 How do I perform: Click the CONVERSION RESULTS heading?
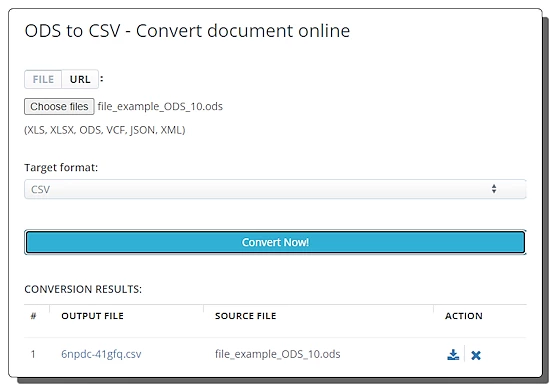(83, 289)
